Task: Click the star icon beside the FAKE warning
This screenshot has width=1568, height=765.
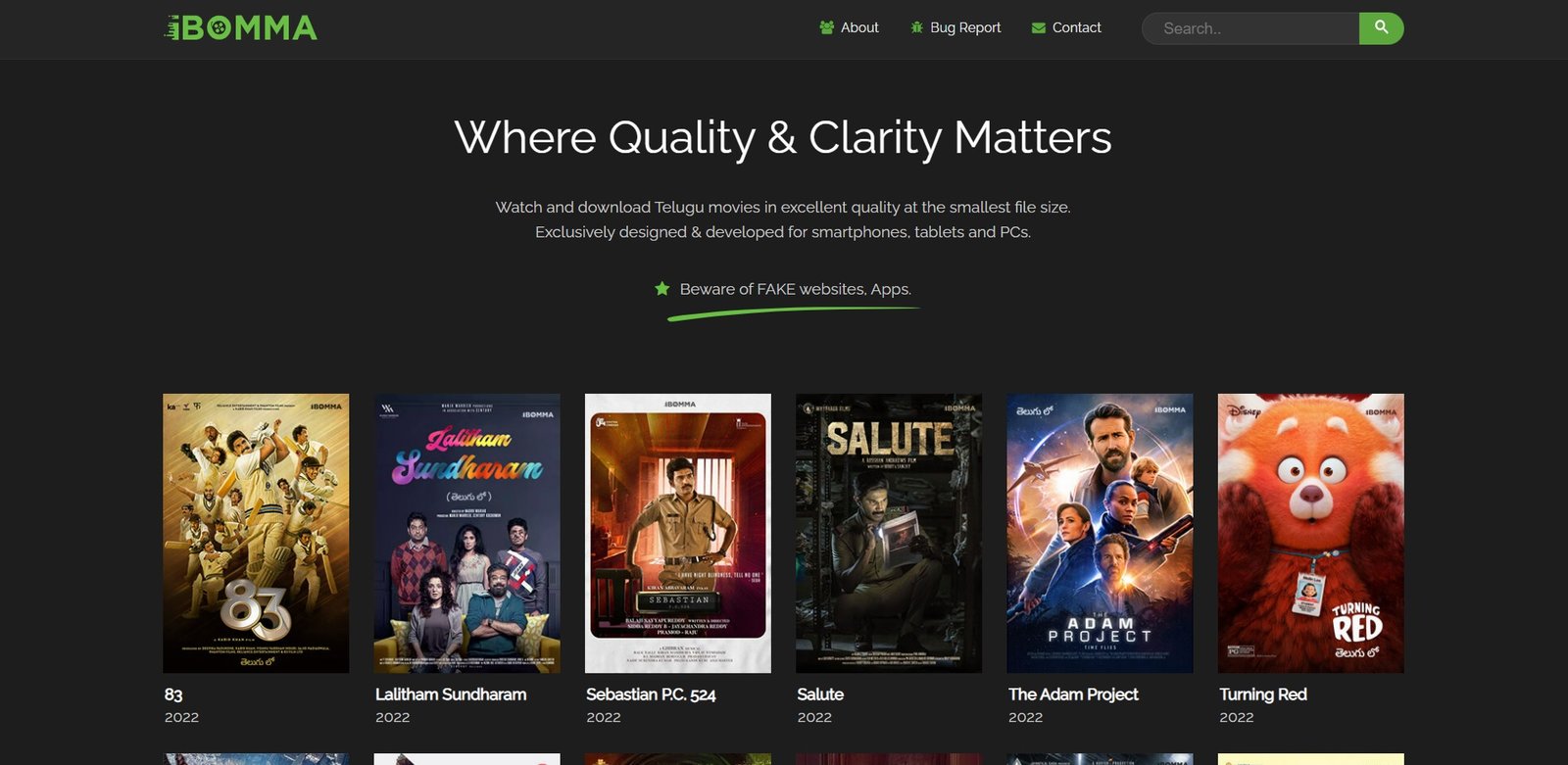Action: pos(662,289)
